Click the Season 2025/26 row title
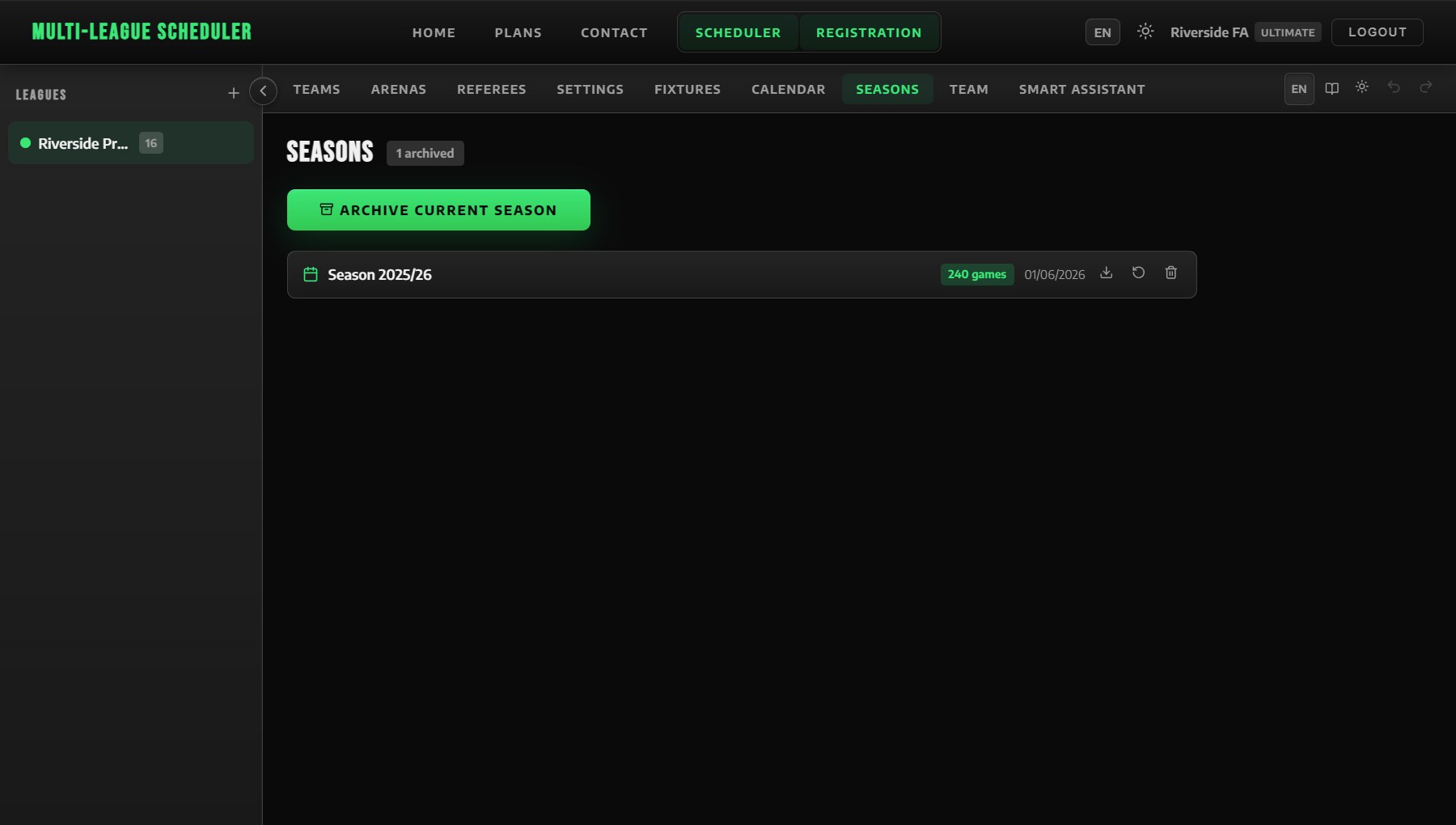The width and height of the screenshot is (1456, 825). [379, 274]
